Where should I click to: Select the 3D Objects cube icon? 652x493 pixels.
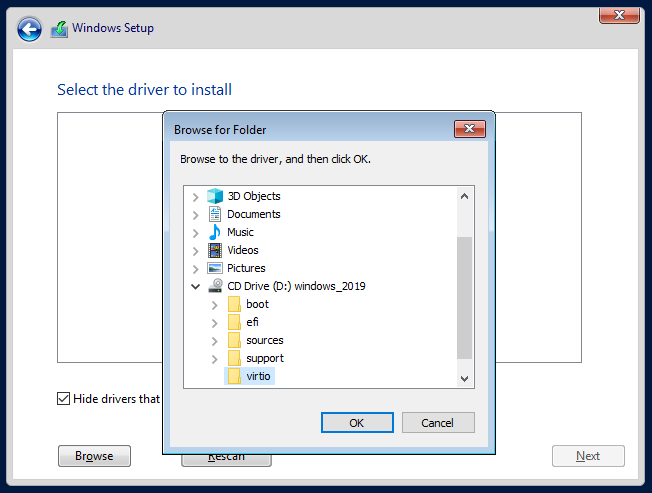(215, 196)
